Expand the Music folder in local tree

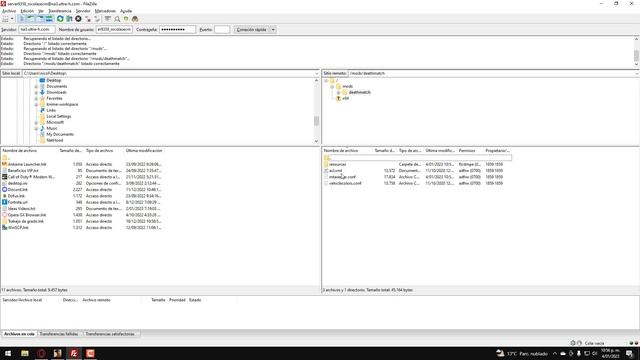tap(36, 129)
